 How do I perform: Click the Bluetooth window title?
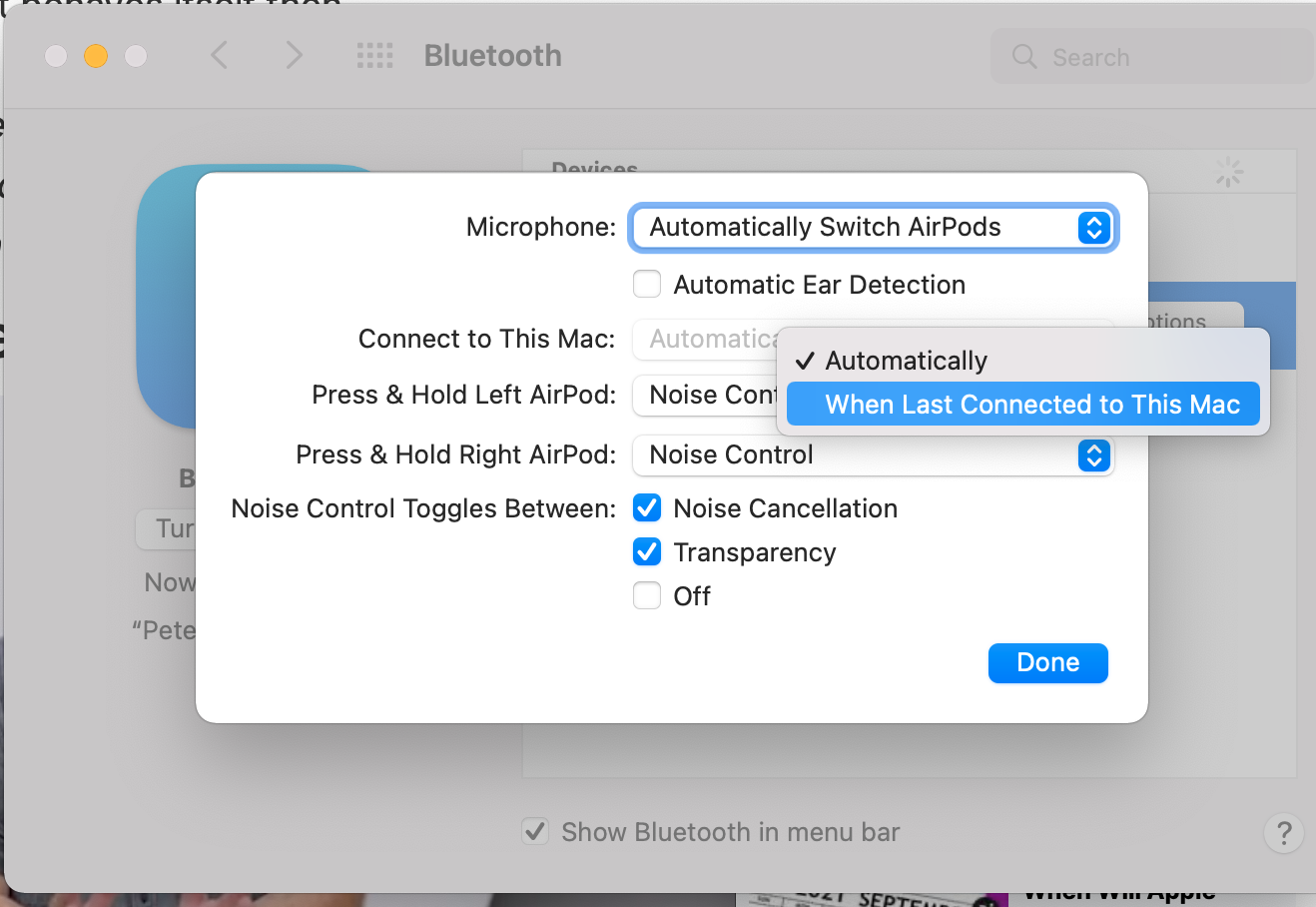493,56
